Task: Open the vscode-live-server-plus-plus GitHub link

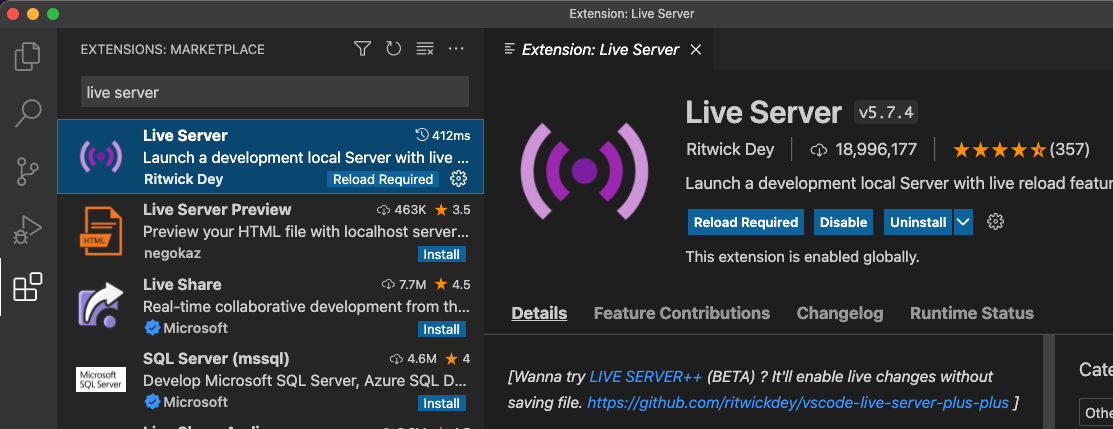Action: pos(798,403)
